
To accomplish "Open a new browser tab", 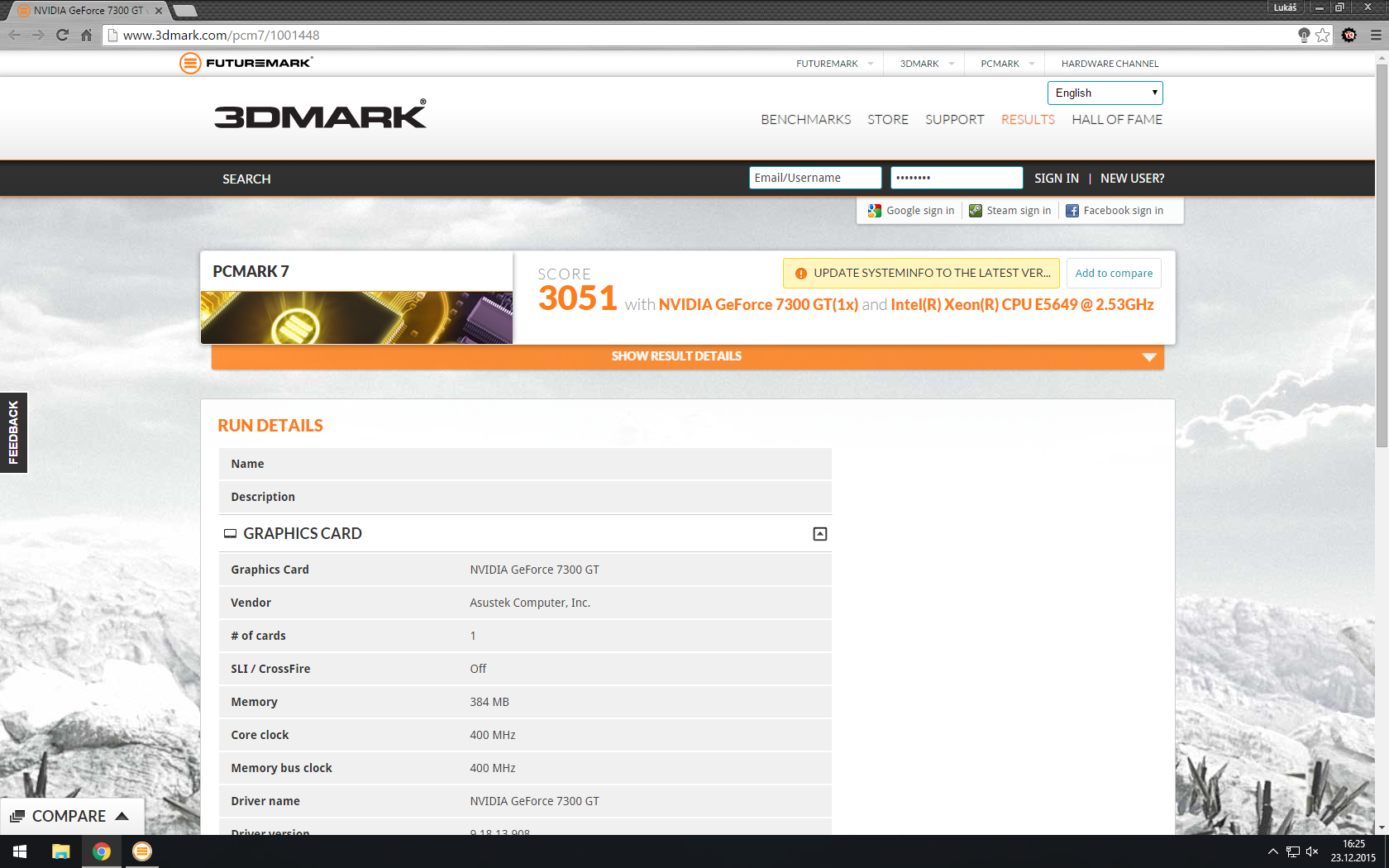I will [184, 11].
